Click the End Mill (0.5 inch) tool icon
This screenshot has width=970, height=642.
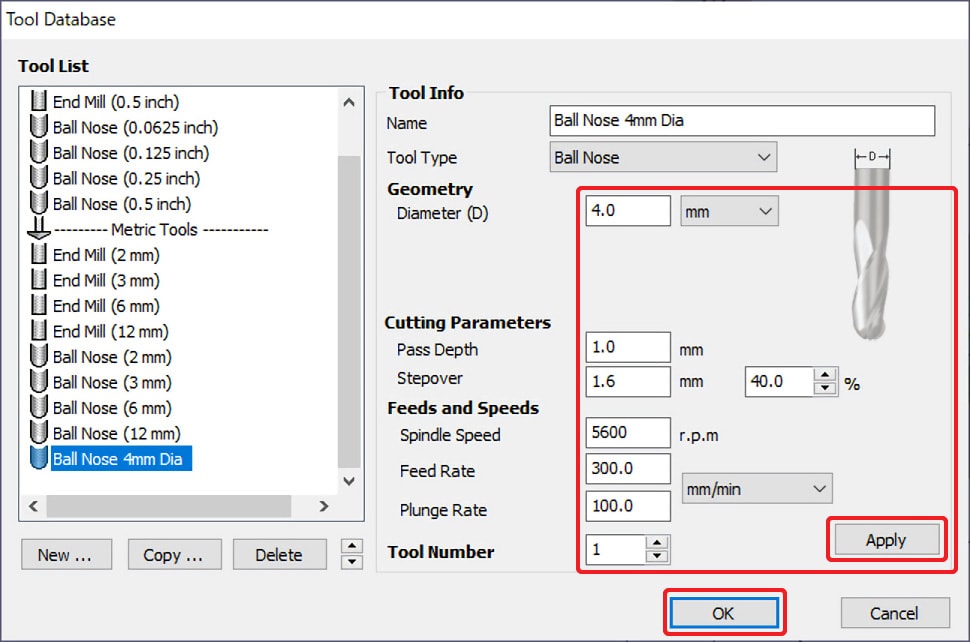tap(39, 102)
